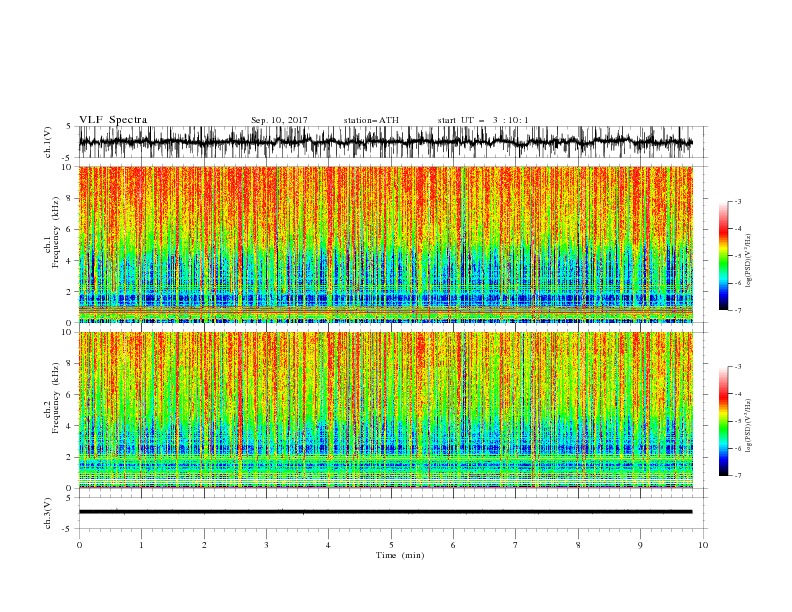
Task: Click the "-7" tick on lower color bar
Action: (738, 475)
